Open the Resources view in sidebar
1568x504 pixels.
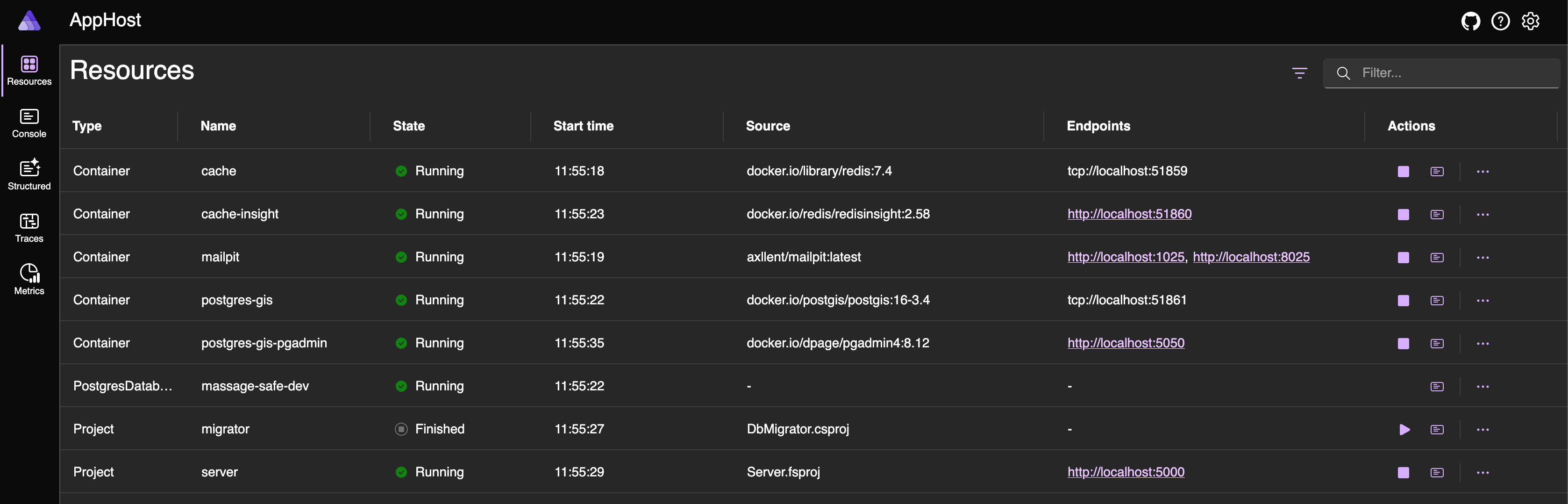coord(29,70)
